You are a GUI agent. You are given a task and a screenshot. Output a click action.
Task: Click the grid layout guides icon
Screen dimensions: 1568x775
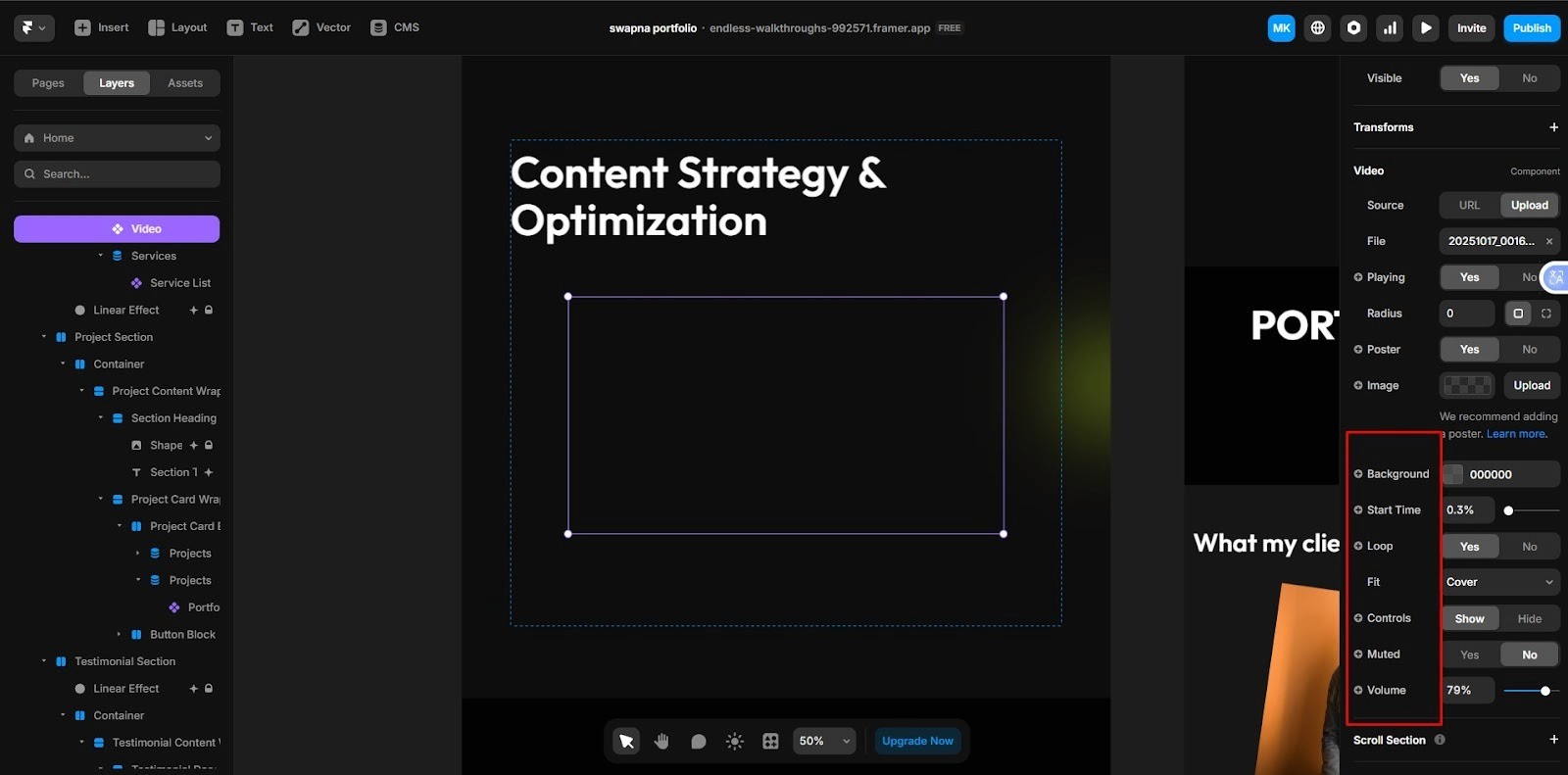770,741
